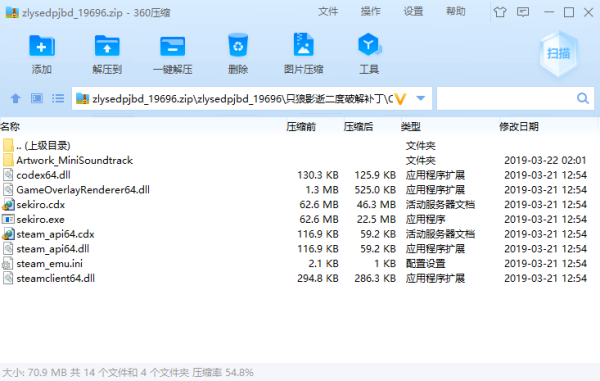The image size is (600, 381).
Task: Sort by the 修改日期 column header
Action: 518,127
